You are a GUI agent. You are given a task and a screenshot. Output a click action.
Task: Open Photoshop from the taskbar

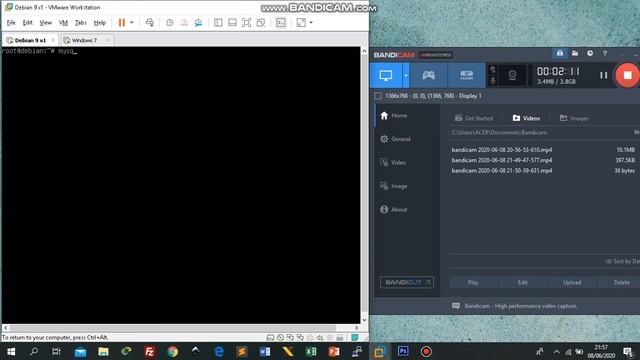(x=403, y=351)
